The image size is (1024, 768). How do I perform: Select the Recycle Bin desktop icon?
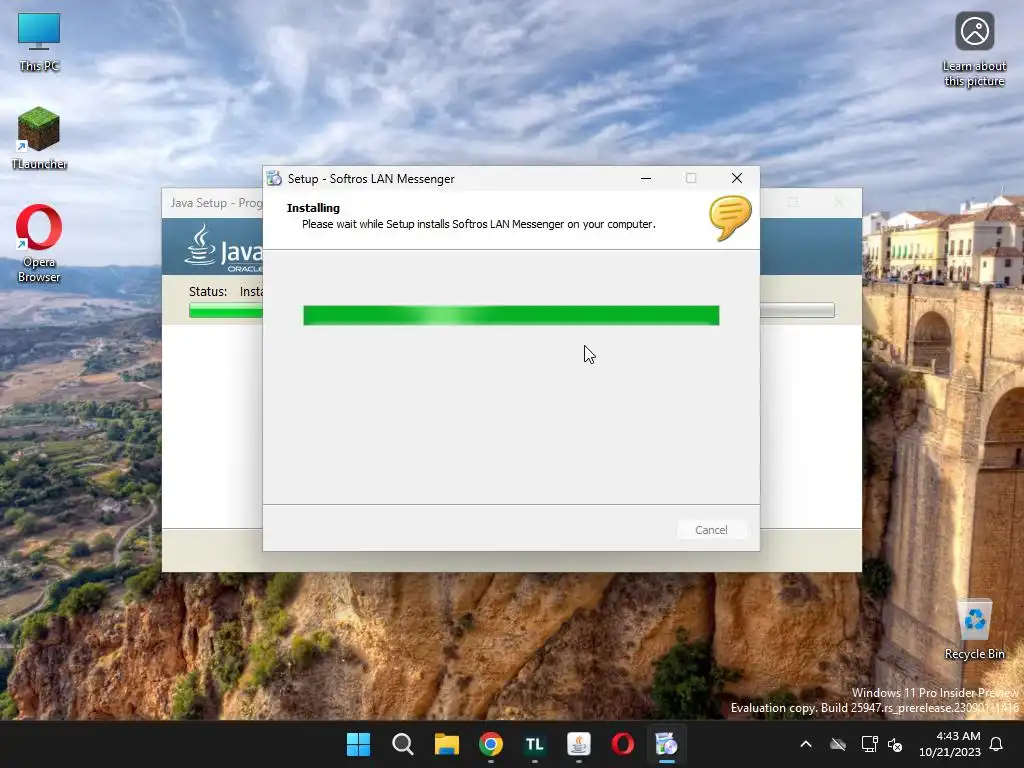(974, 630)
